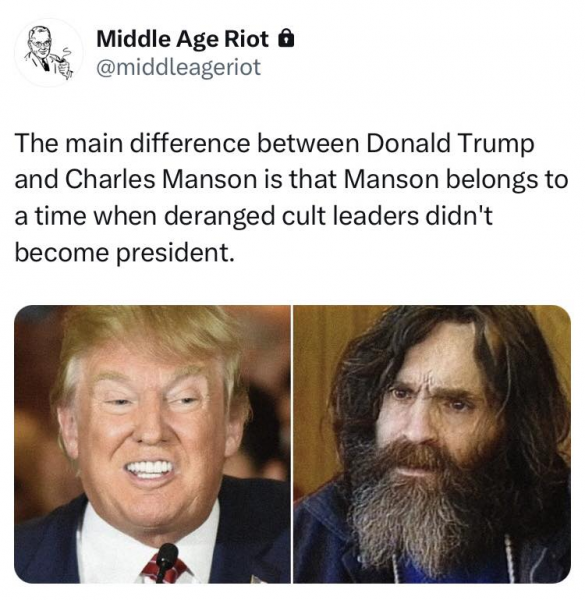Expand the left photo of the smiling man

(152, 444)
